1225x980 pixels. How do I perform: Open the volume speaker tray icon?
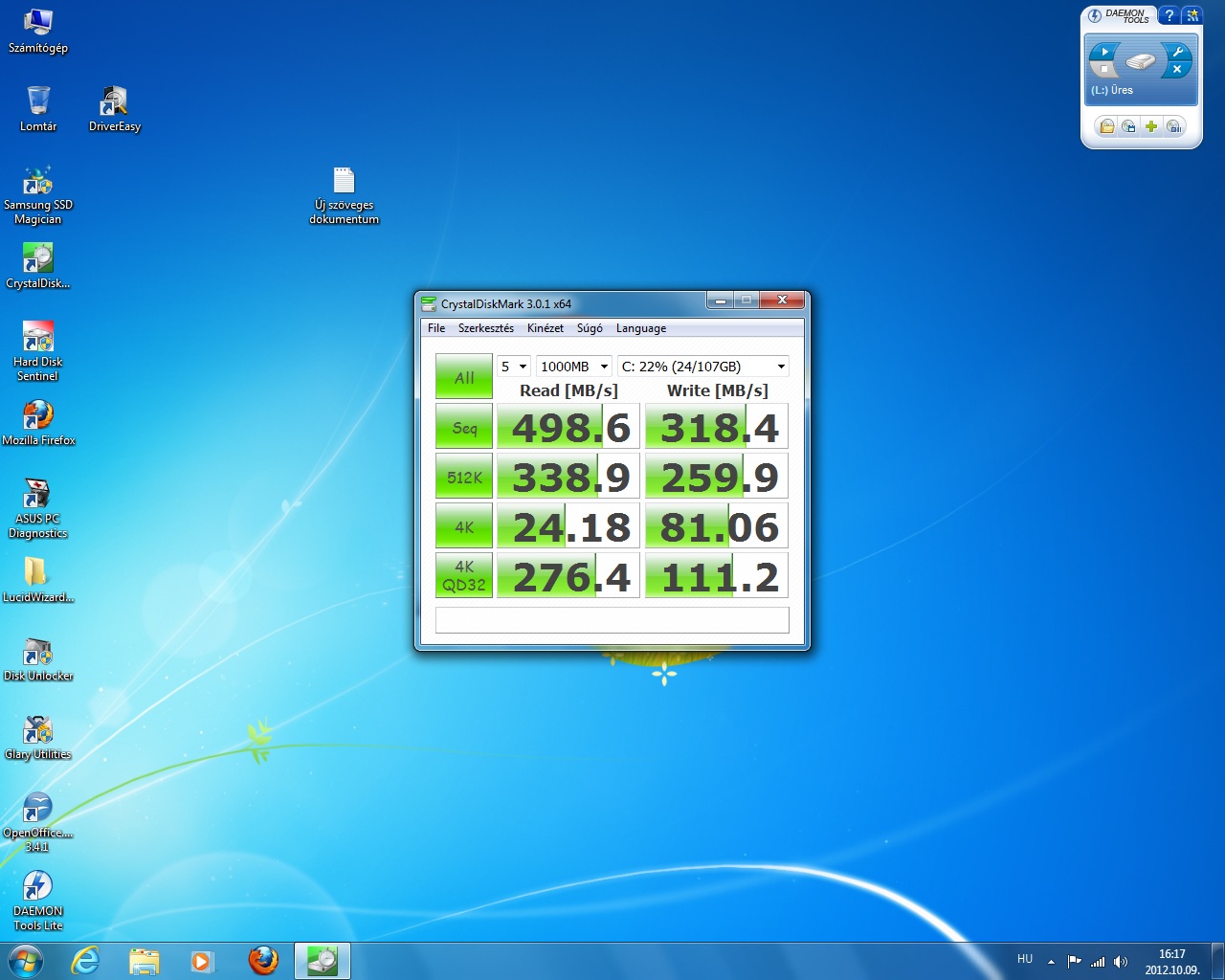(1121, 962)
